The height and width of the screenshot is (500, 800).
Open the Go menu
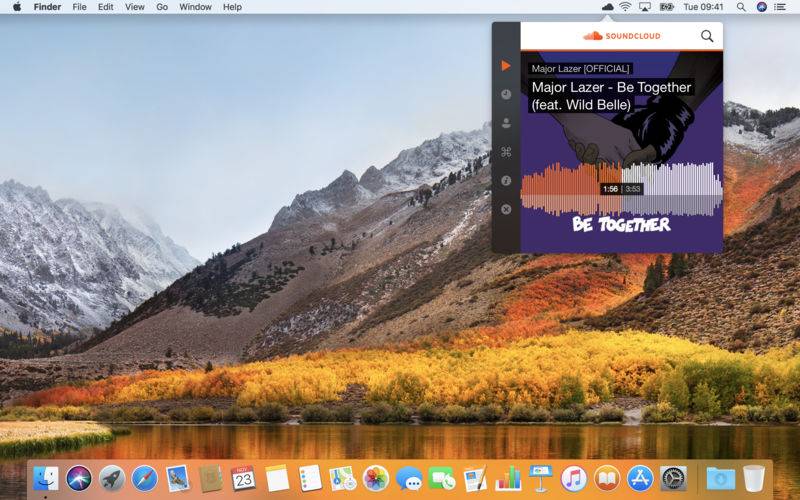tap(162, 7)
